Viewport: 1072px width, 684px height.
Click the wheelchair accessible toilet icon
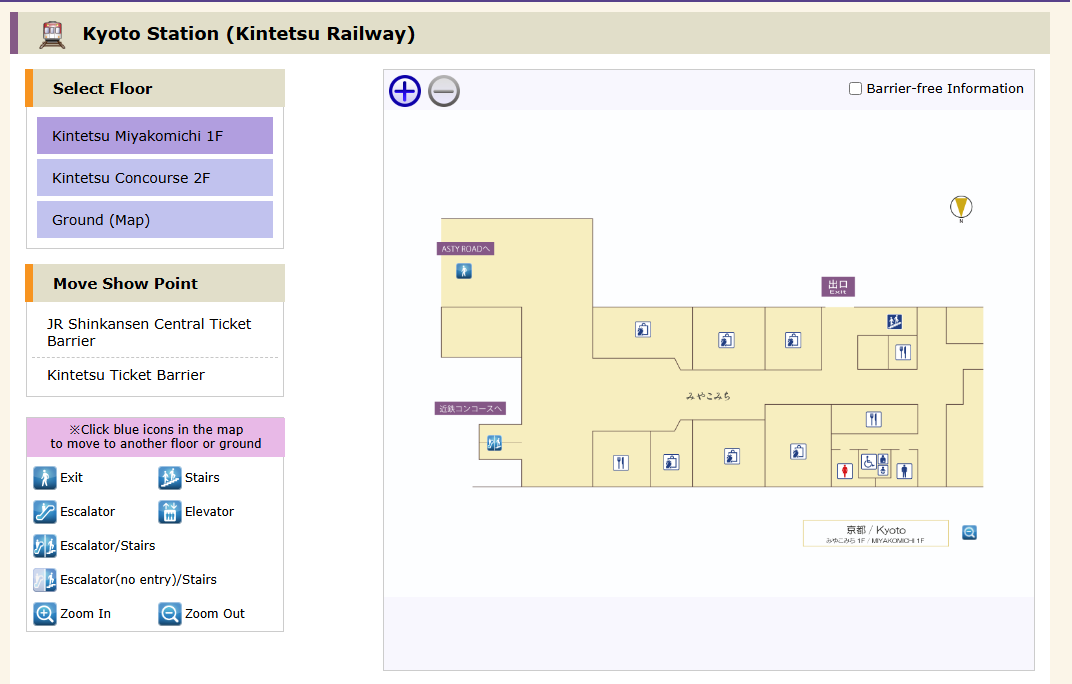coord(868,462)
